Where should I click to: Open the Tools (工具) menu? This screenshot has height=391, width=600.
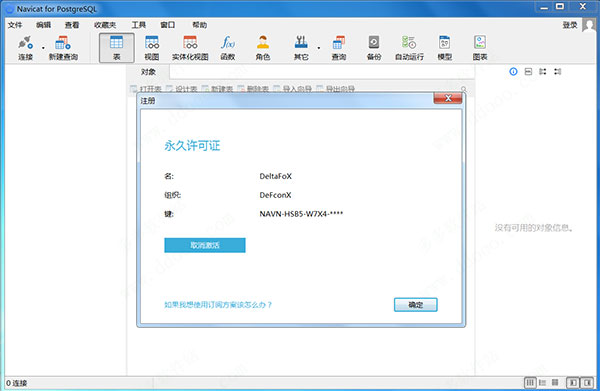point(139,25)
